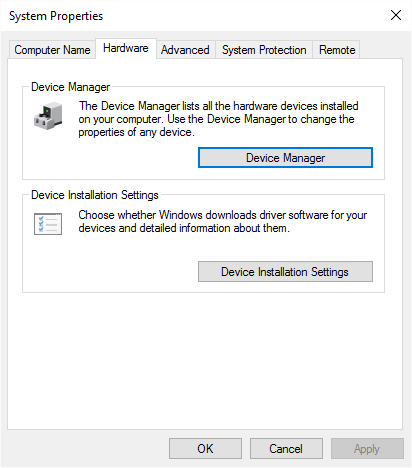Click the System Properties title bar text

tap(56, 16)
